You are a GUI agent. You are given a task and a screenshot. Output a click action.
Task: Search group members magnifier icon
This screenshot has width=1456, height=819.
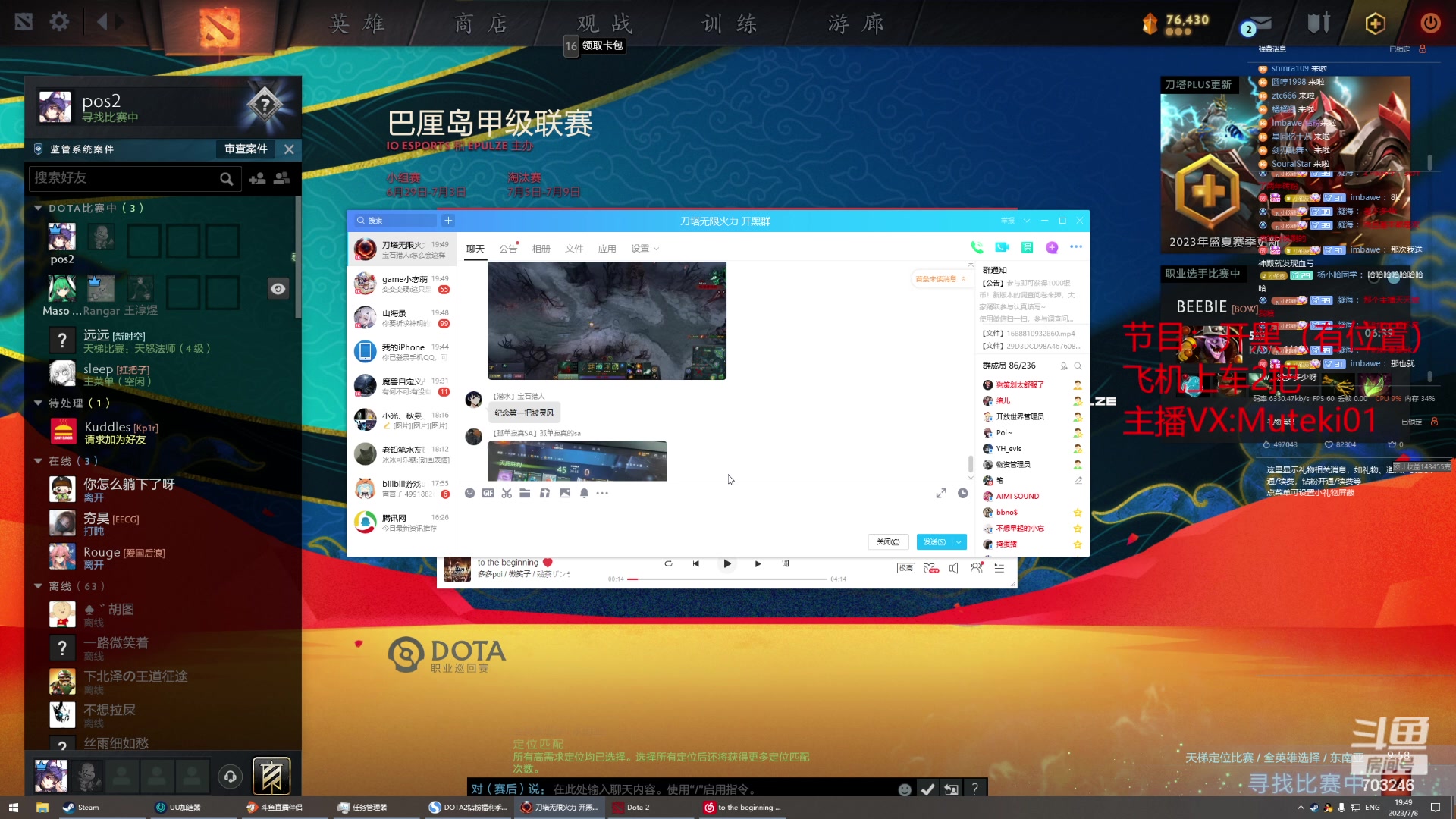[1078, 366]
